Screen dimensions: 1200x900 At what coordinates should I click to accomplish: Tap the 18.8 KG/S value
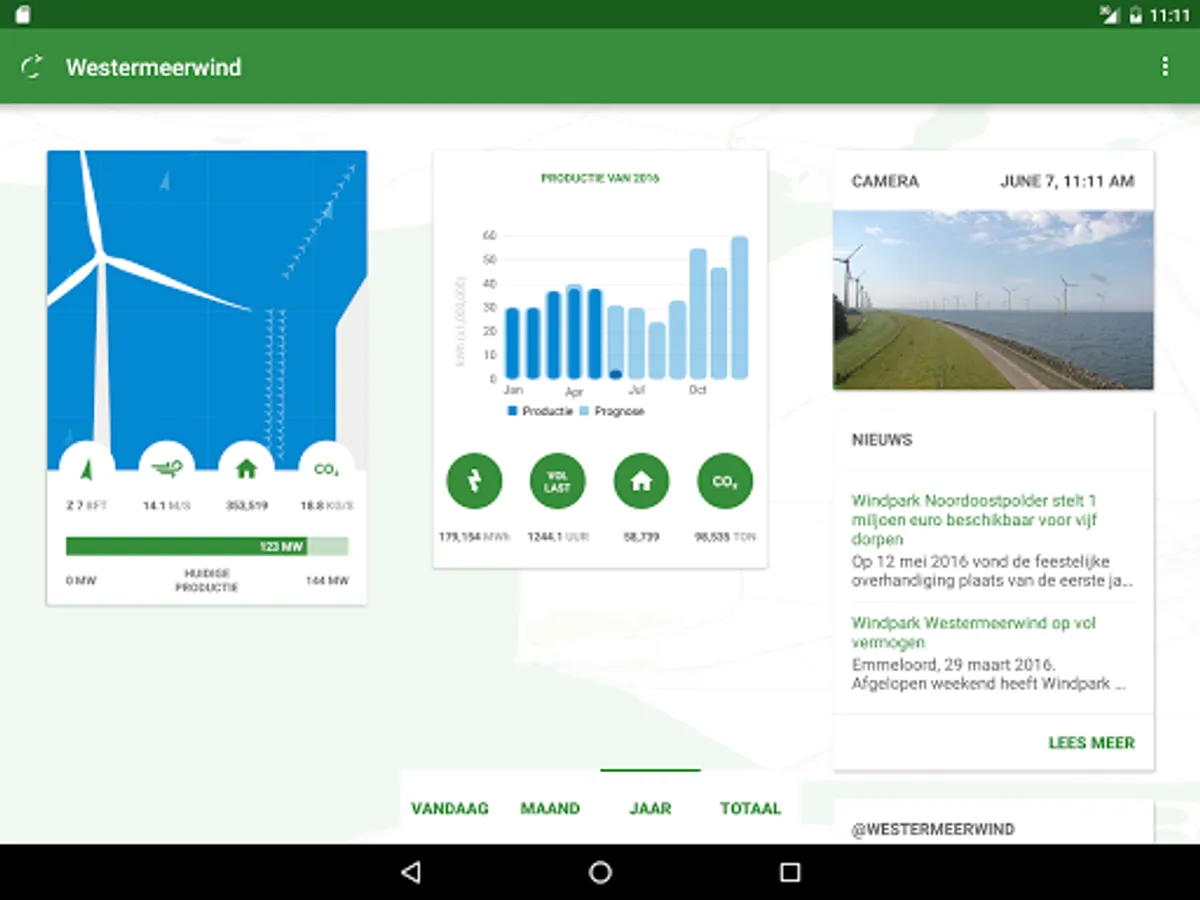click(x=326, y=506)
